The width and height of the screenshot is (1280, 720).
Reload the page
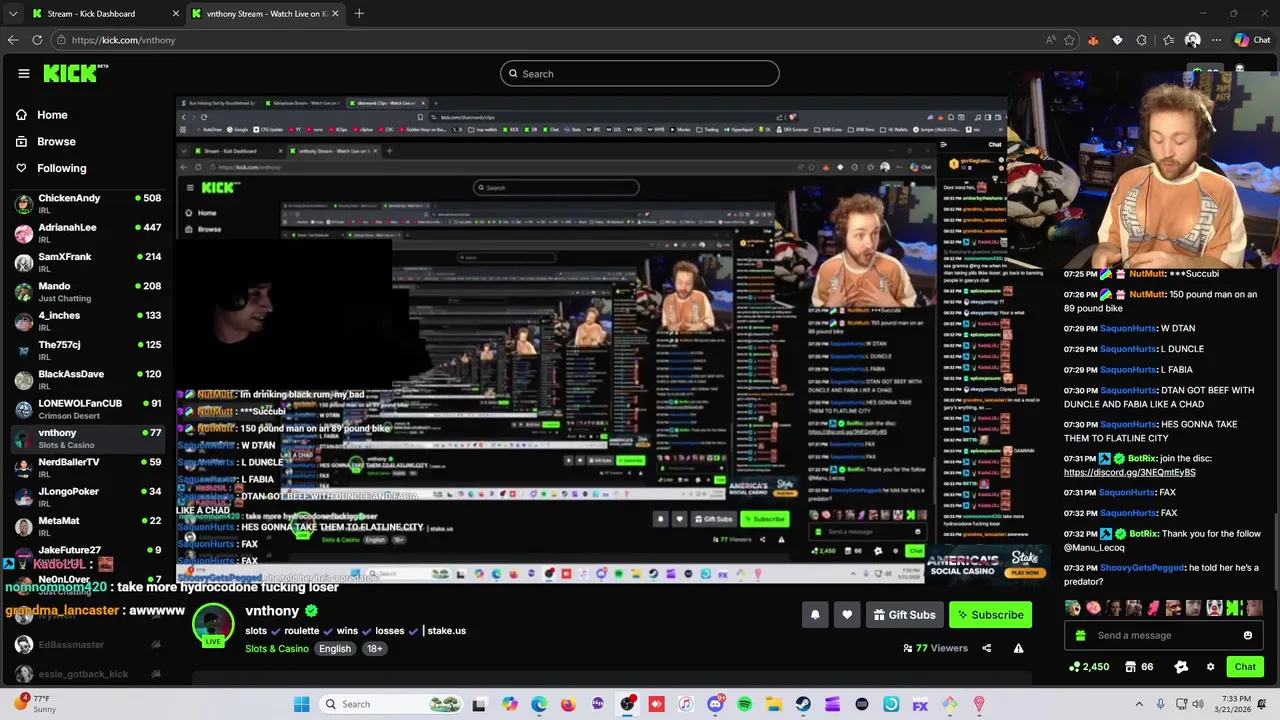coord(37,40)
